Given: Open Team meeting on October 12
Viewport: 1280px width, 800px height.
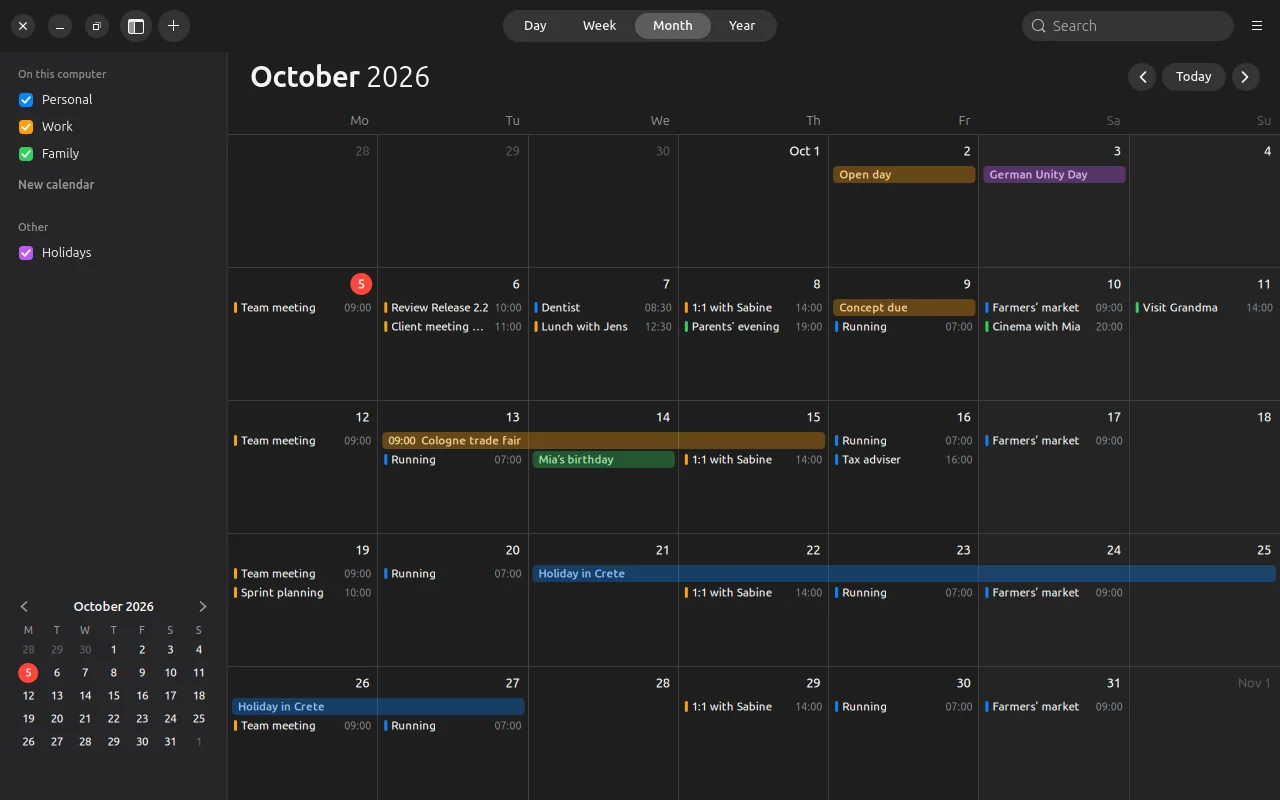Looking at the screenshot, I should click(x=303, y=441).
